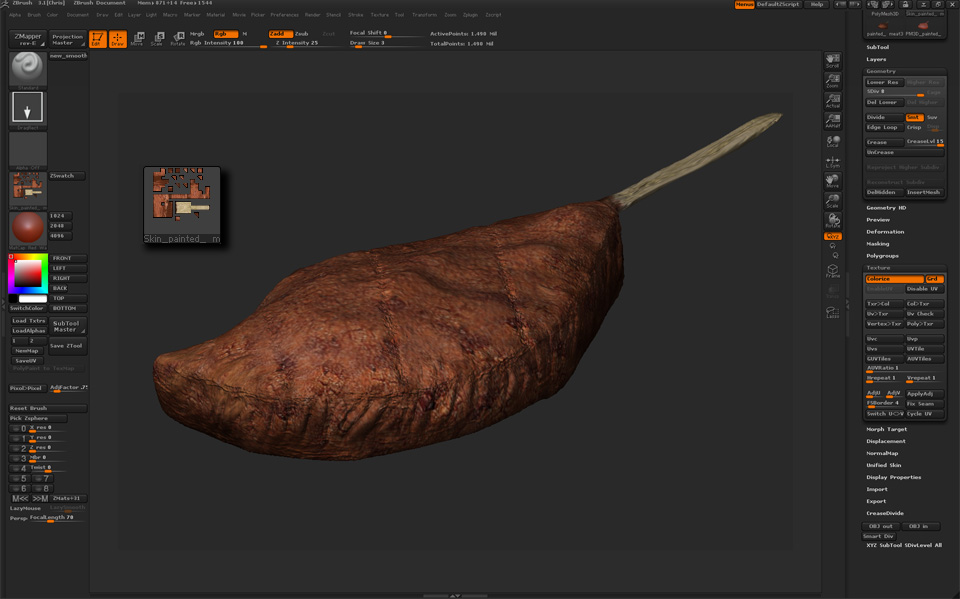Image resolution: width=960 pixels, height=599 pixels.
Task: Toggle Zadd sculpt mode
Action: (279, 34)
